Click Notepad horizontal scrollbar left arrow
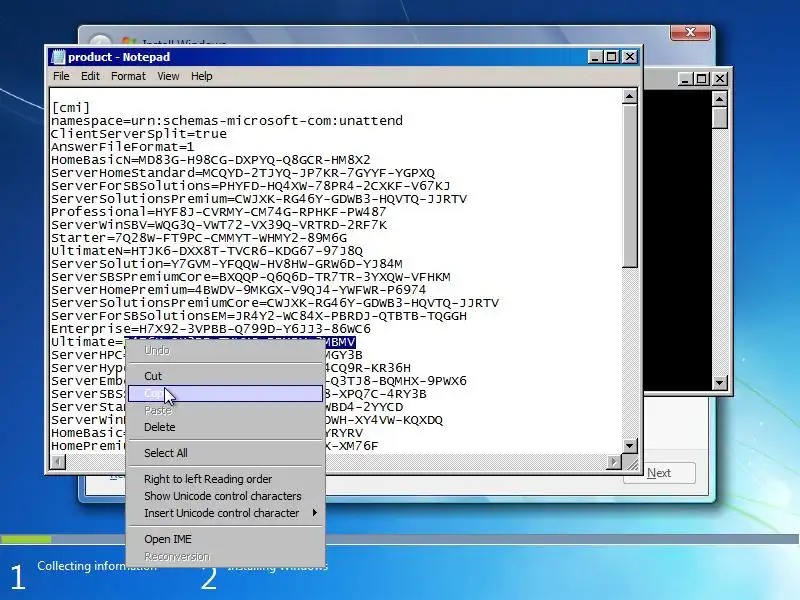Viewport: 800px width, 600px height. pos(58,462)
